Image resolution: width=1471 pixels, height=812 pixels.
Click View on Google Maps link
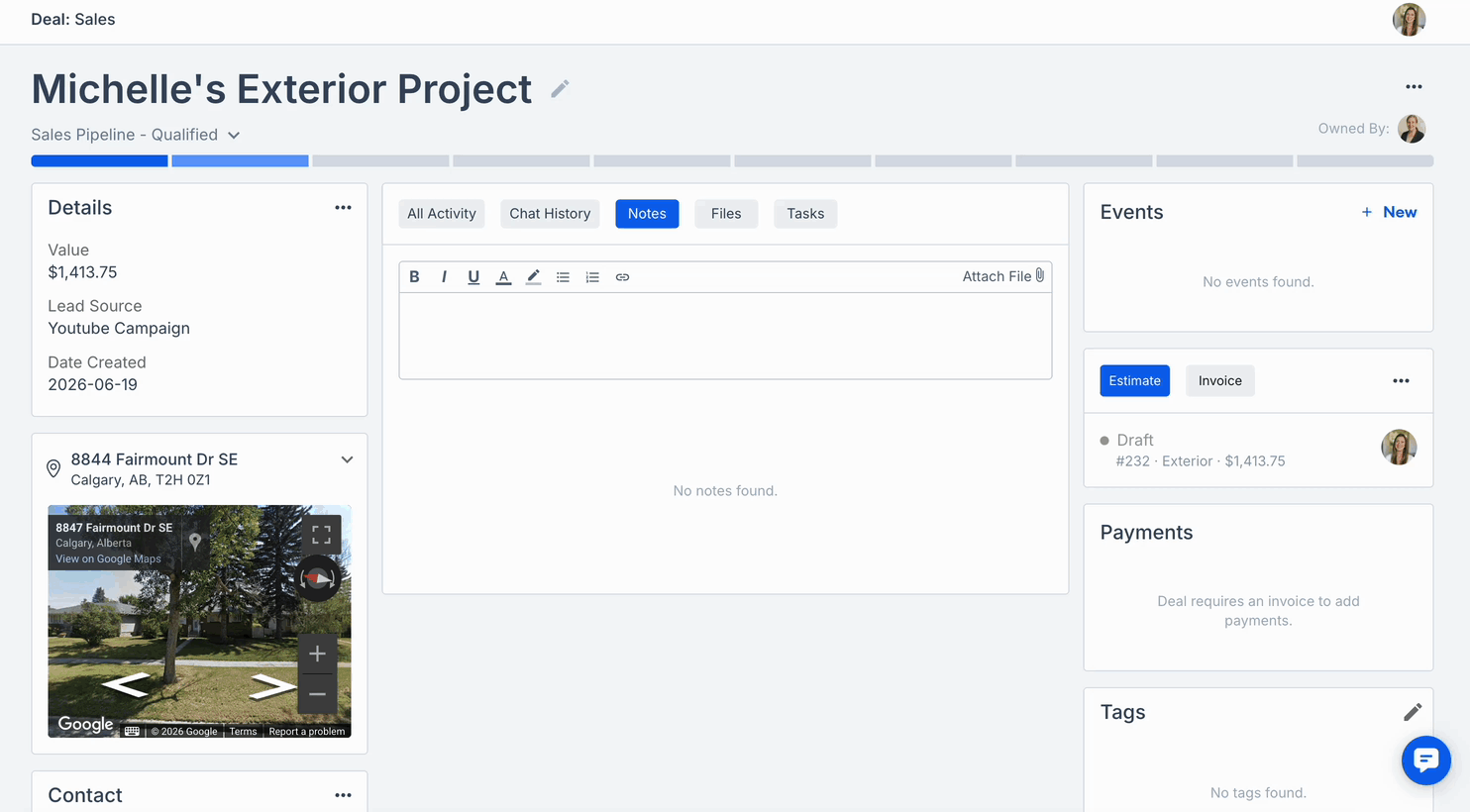pyautogui.click(x=108, y=559)
